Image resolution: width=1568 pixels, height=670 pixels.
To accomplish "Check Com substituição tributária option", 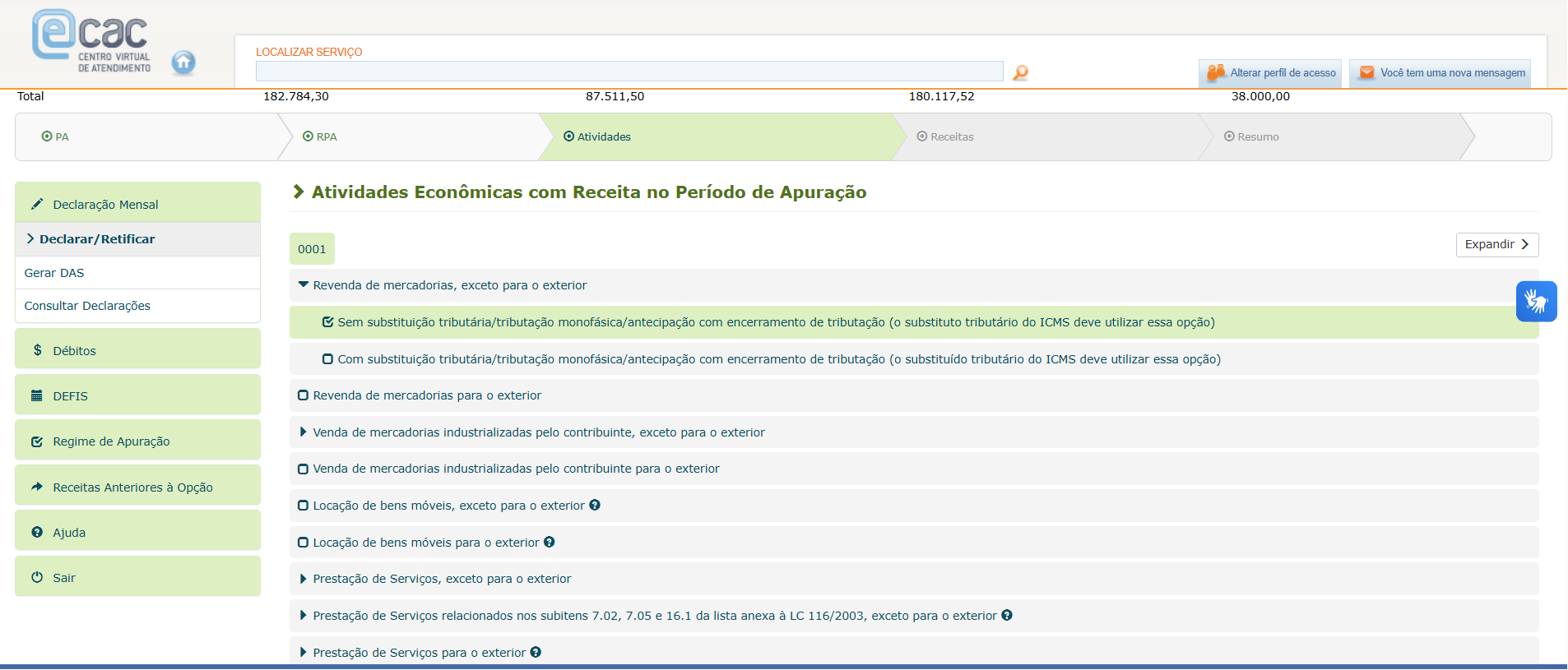I will (x=328, y=359).
